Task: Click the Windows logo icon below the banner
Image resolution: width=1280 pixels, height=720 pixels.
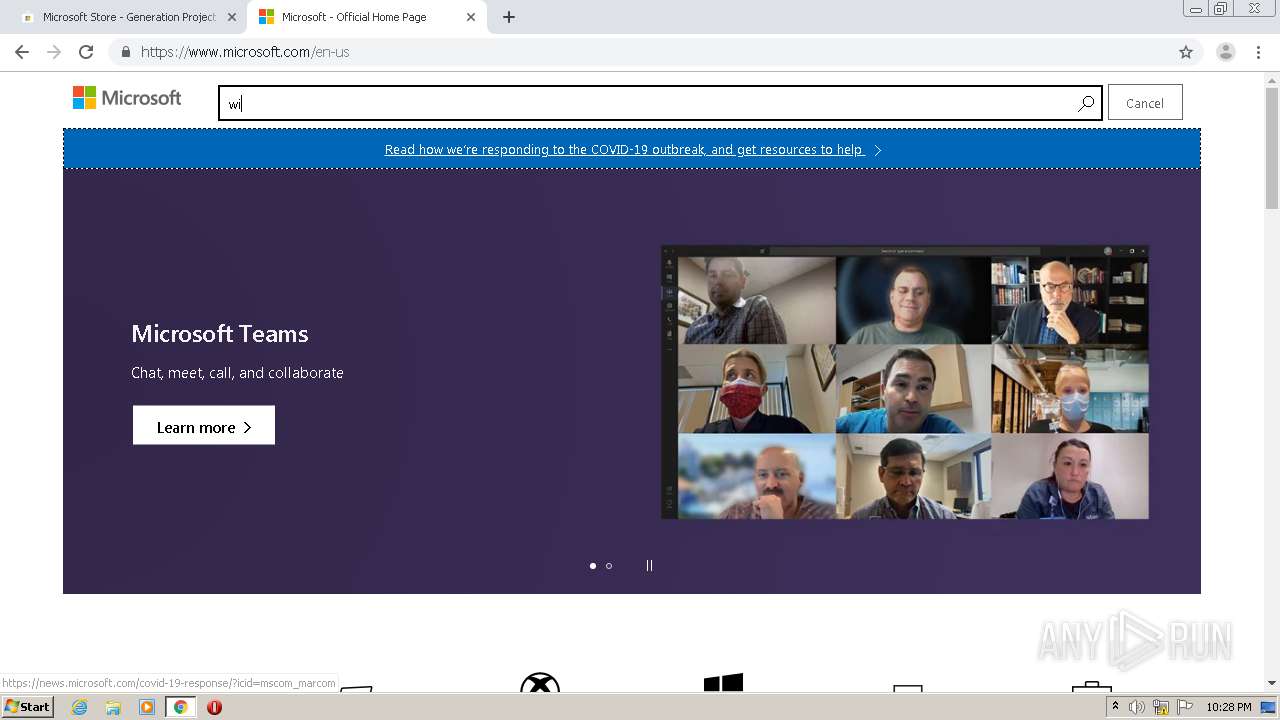Action: click(723, 682)
